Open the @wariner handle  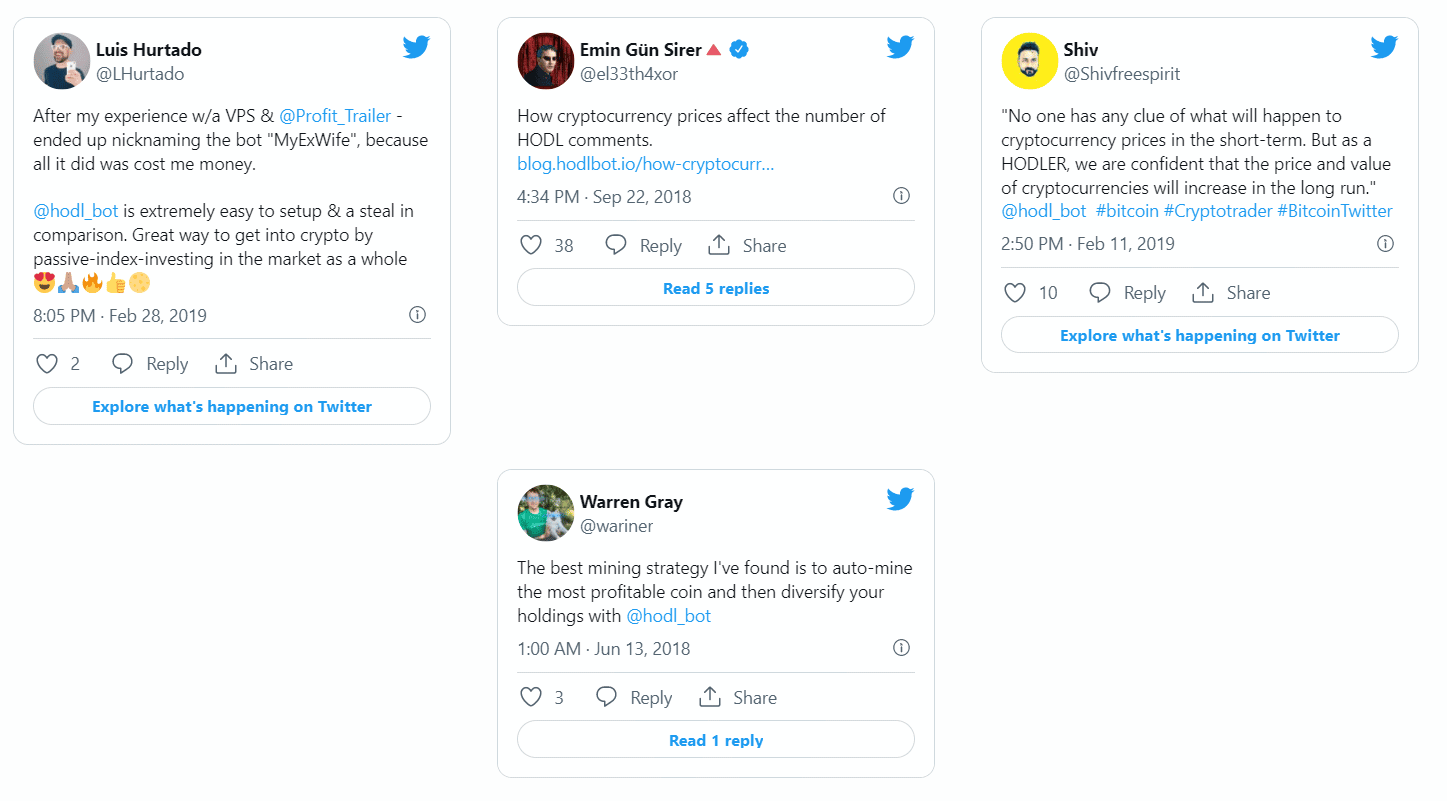616,526
